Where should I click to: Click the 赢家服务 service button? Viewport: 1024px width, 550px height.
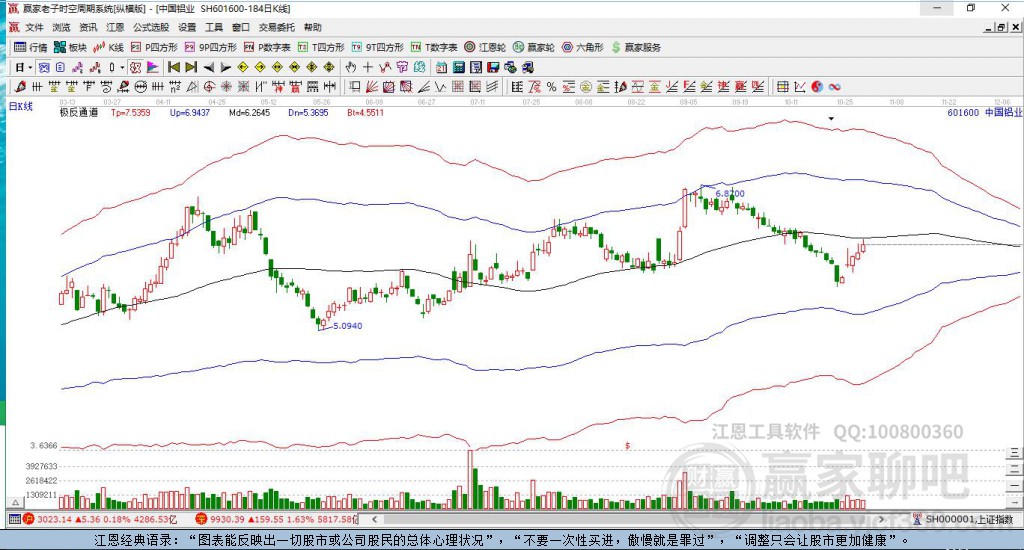636,47
